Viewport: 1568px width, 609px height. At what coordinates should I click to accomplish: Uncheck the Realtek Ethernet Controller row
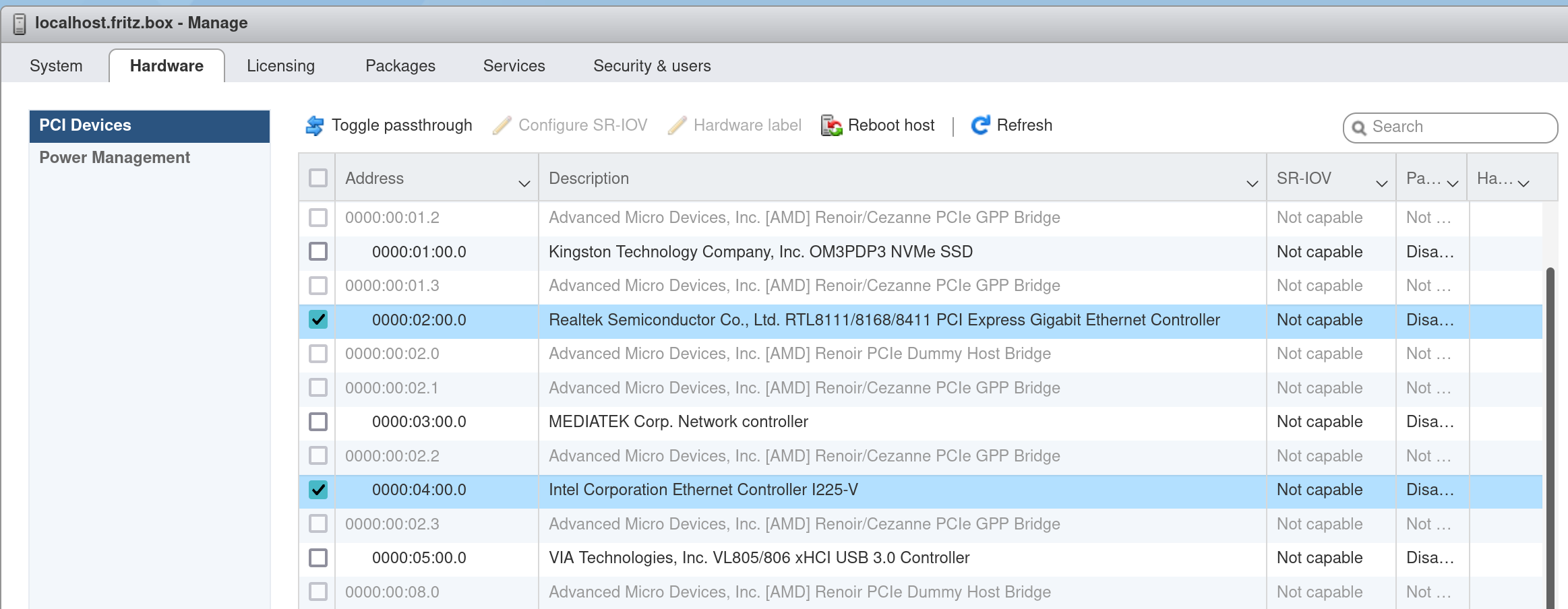pyautogui.click(x=318, y=319)
